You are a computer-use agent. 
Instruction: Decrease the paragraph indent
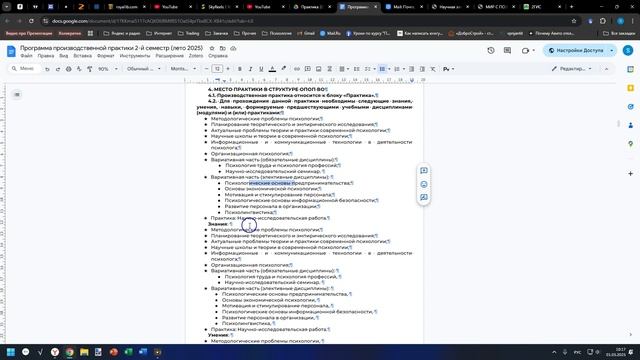coord(411,69)
